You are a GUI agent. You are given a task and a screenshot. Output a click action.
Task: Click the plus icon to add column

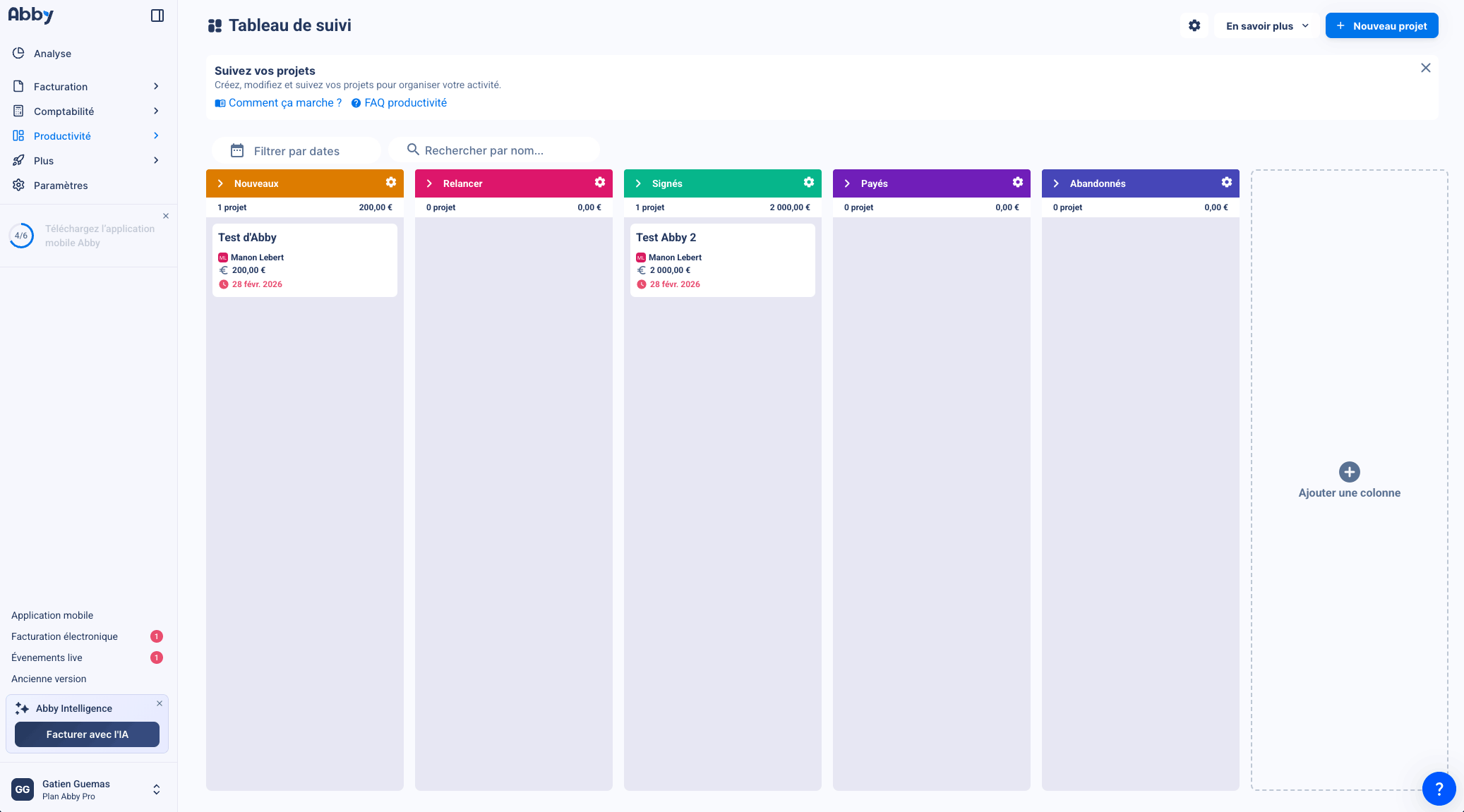(x=1349, y=472)
